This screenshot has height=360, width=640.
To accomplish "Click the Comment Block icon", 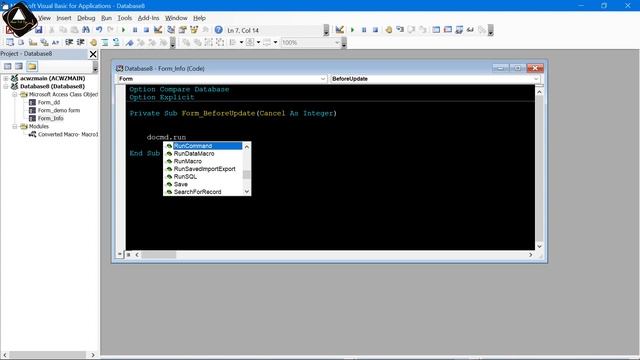I will coord(105,42).
